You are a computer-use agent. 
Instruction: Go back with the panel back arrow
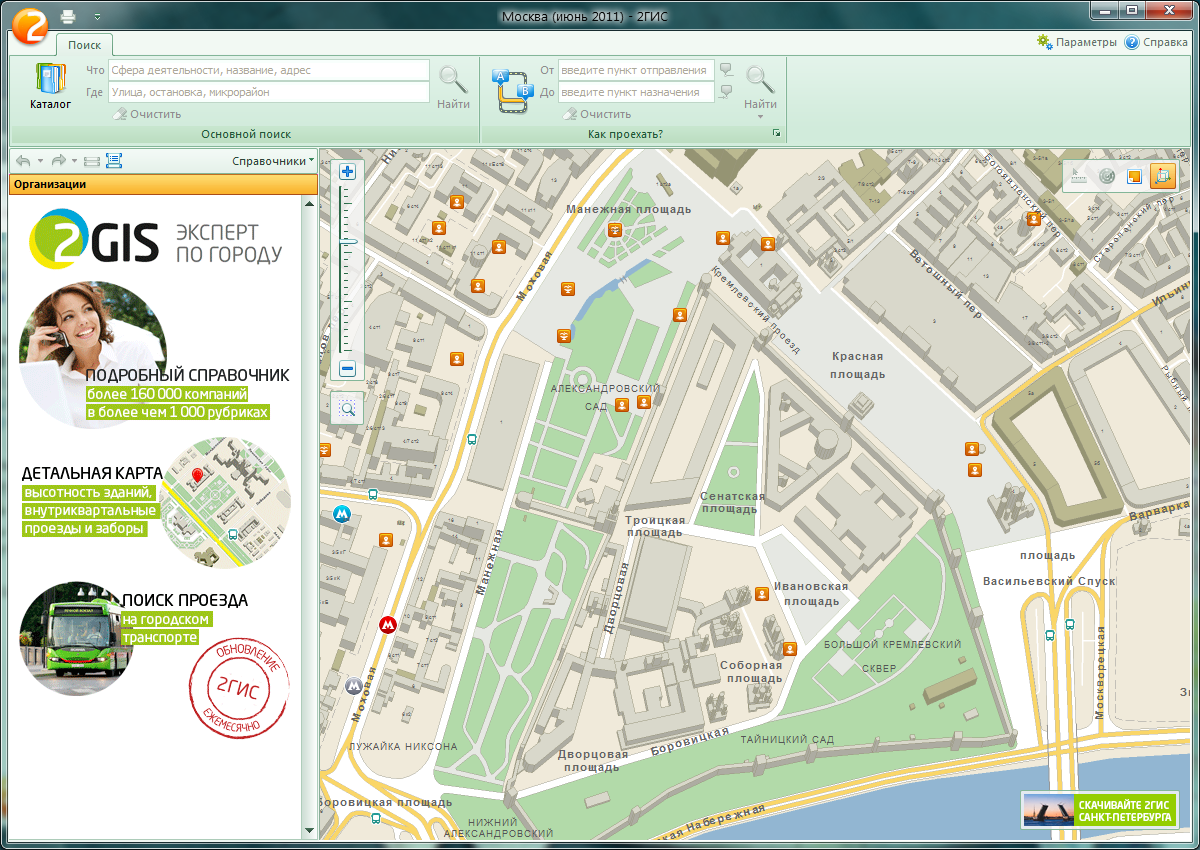point(23,160)
